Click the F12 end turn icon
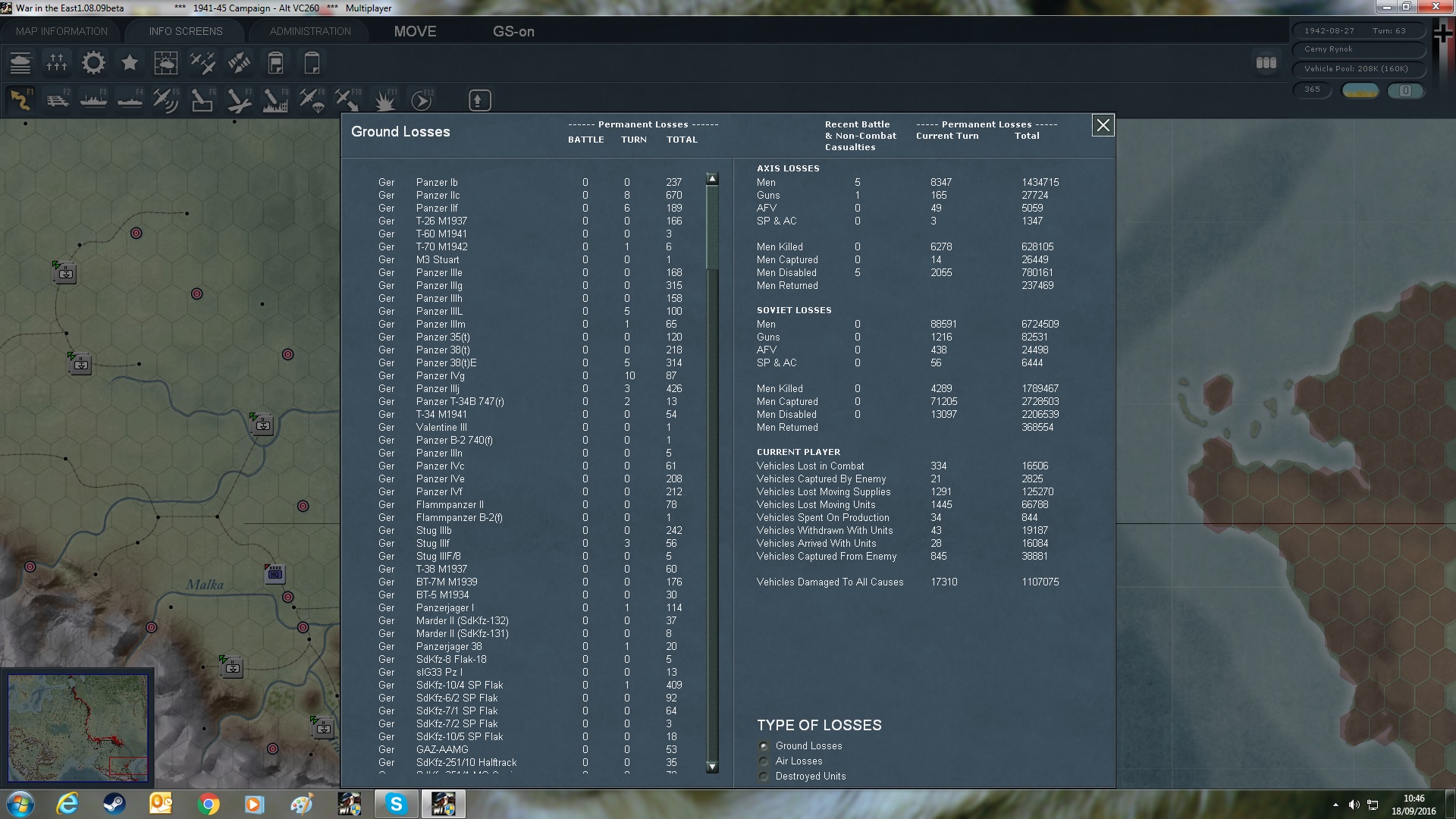 click(421, 101)
